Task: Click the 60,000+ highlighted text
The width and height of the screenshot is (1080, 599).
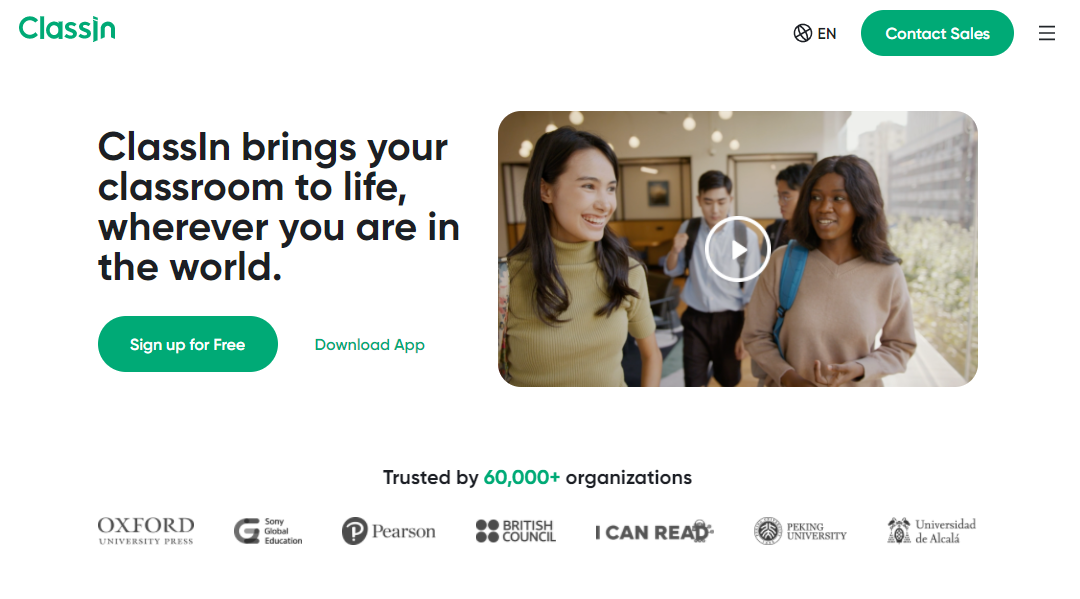Action: [x=521, y=477]
